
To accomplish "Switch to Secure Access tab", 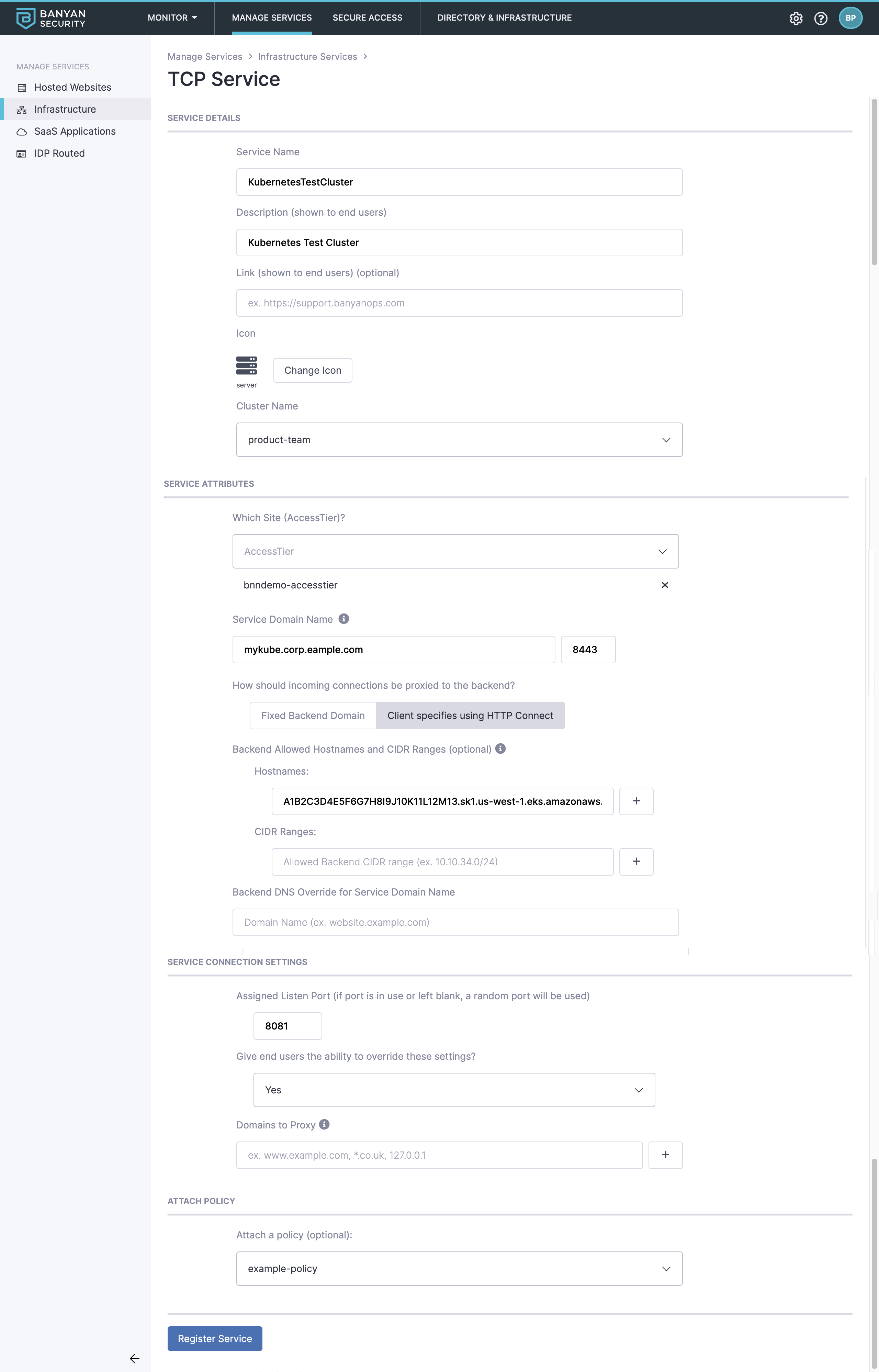I will 368,18.
